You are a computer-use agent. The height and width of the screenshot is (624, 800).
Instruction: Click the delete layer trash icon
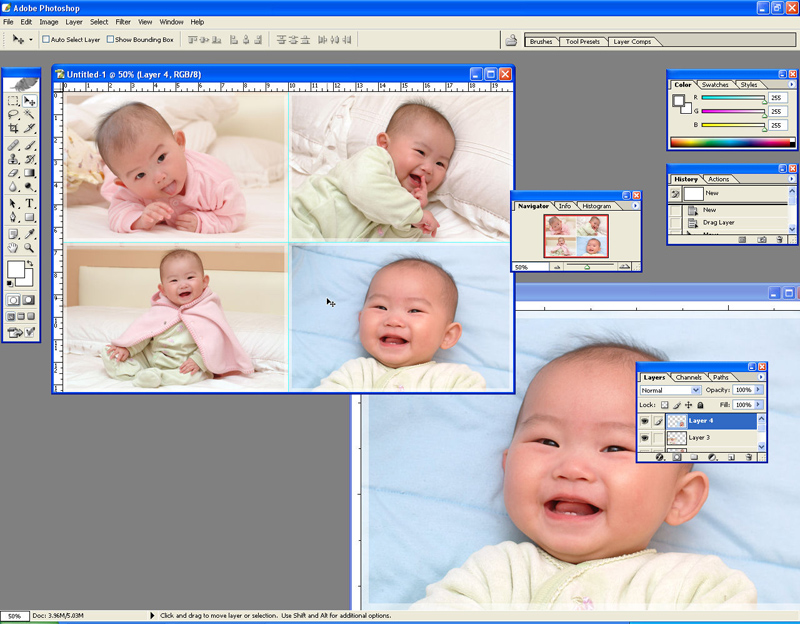click(x=748, y=457)
